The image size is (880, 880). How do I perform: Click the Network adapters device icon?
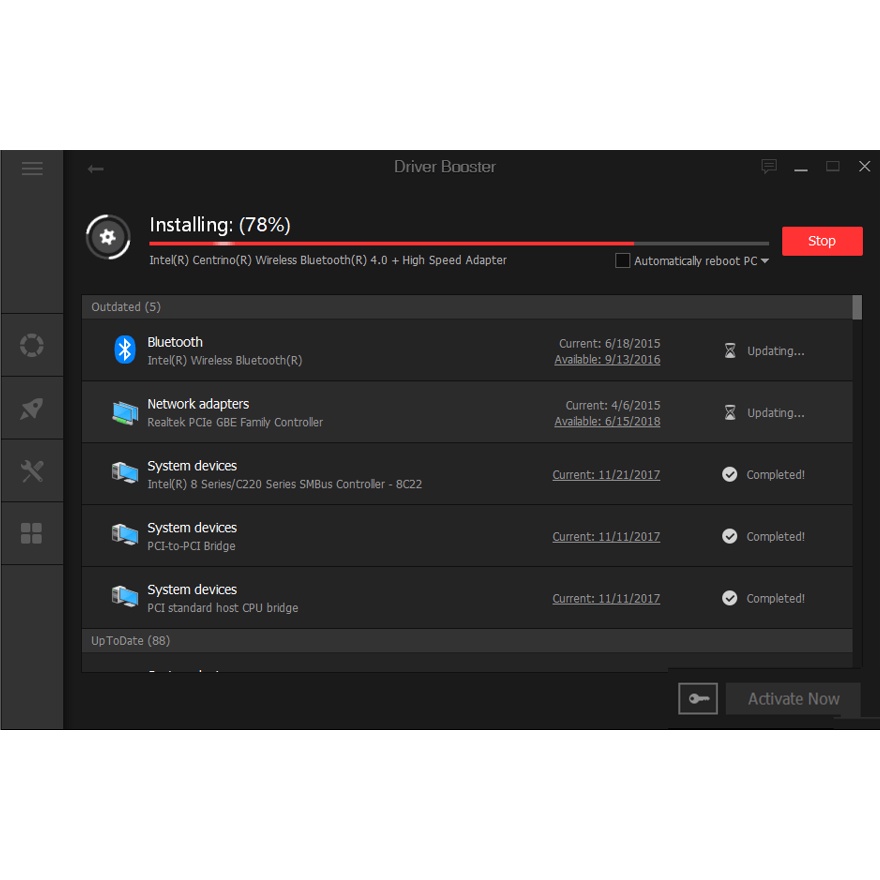(x=124, y=411)
